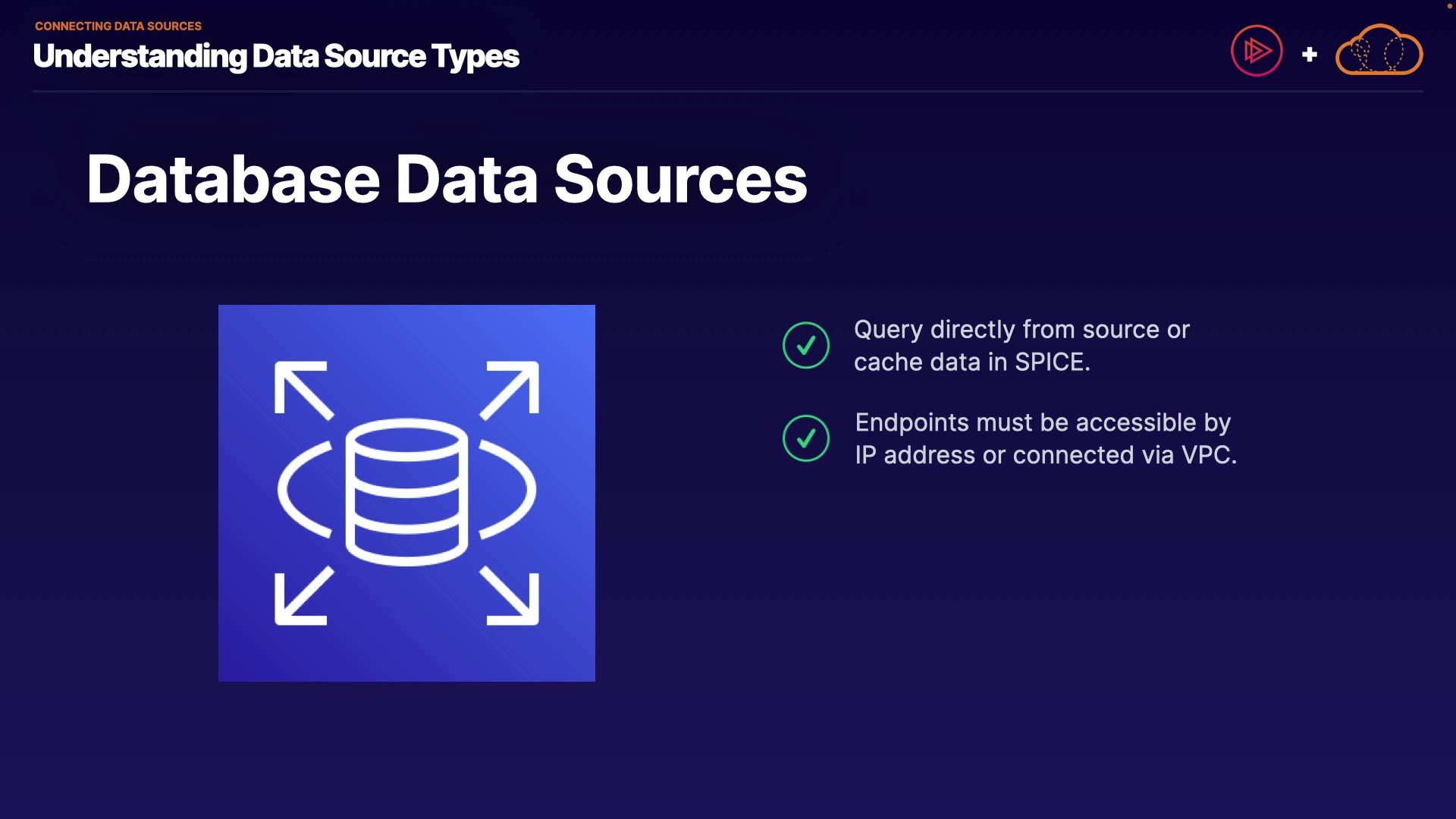Click the top-left arrow in database icon
The height and width of the screenshot is (819, 1456).
[x=303, y=390]
